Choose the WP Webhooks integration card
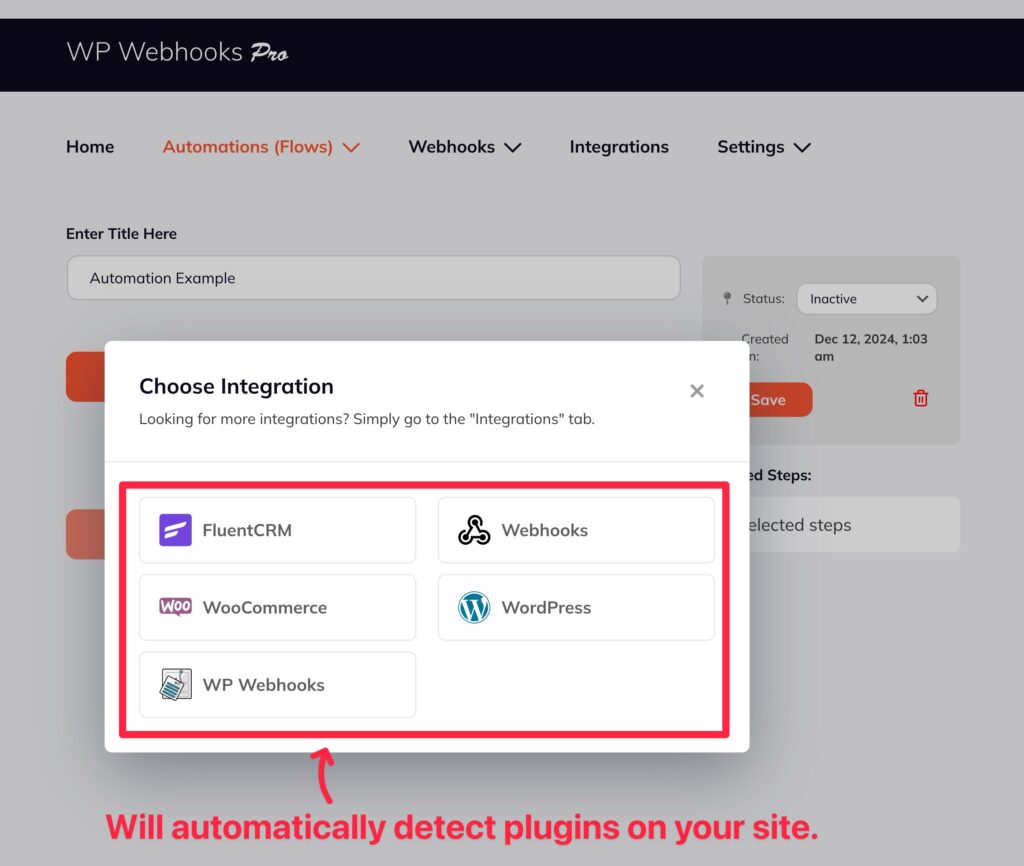 tap(278, 684)
